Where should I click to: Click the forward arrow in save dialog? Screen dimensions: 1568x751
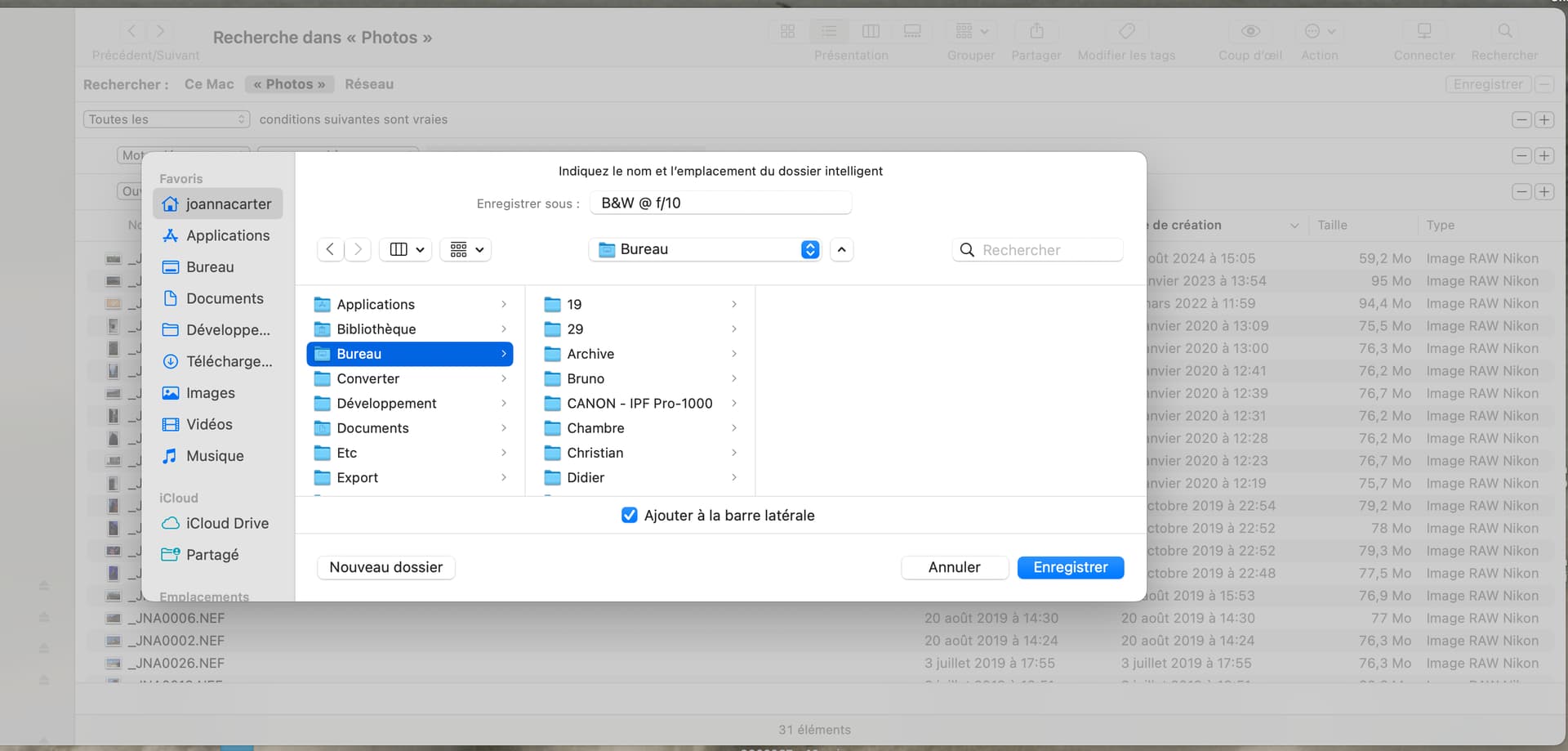(x=358, y=249)
